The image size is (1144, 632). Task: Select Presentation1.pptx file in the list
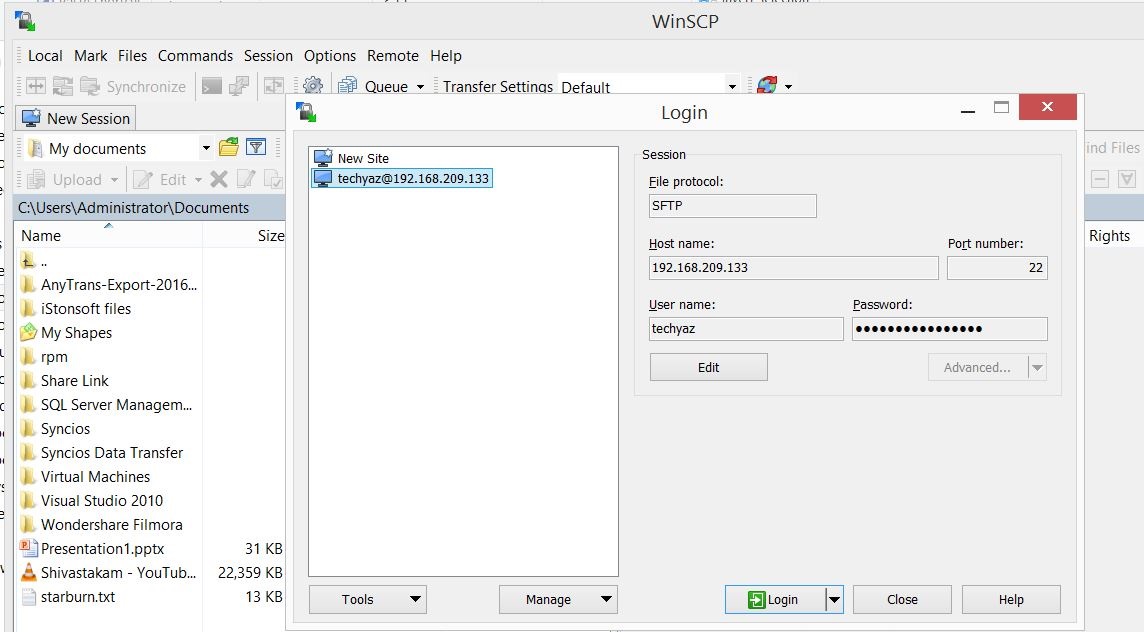(102, 548)
